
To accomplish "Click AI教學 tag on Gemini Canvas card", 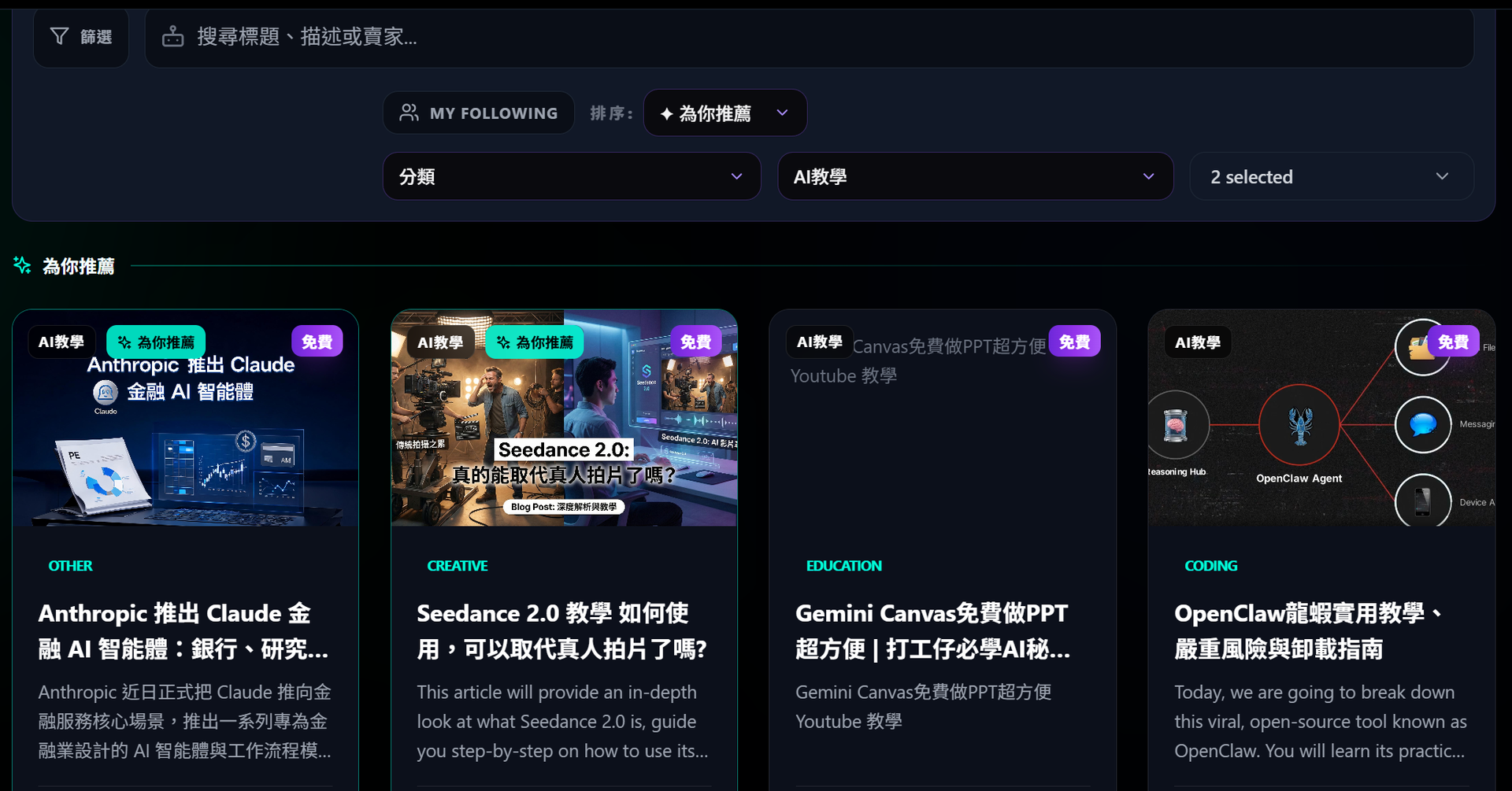I will pyautogui.click(x=820, y=342).
